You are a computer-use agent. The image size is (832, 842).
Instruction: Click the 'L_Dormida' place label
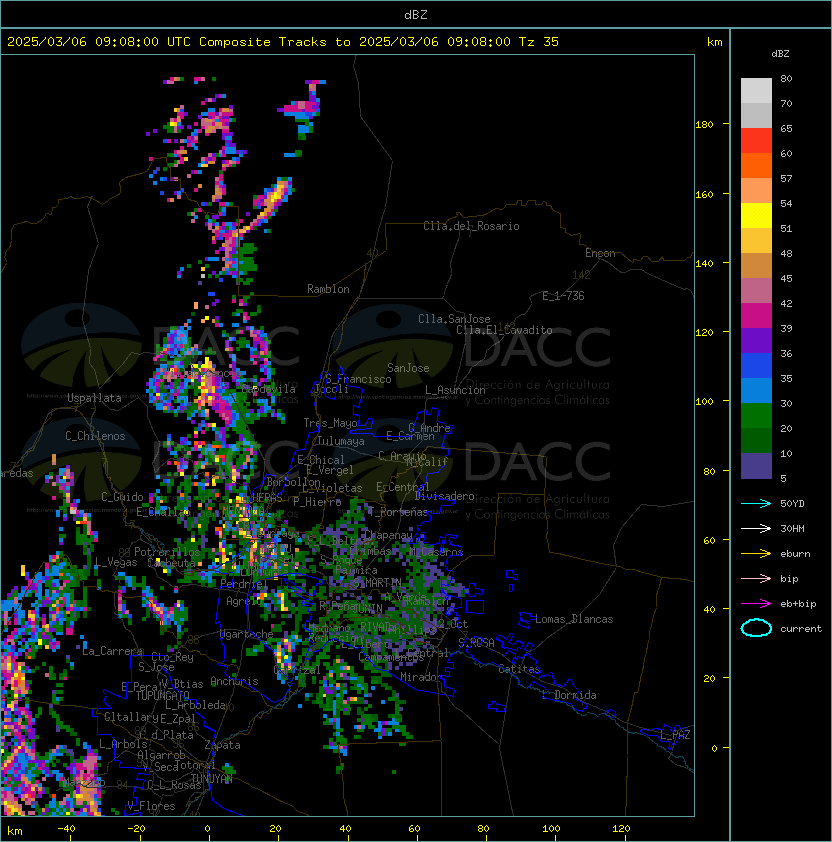[569, 695]
